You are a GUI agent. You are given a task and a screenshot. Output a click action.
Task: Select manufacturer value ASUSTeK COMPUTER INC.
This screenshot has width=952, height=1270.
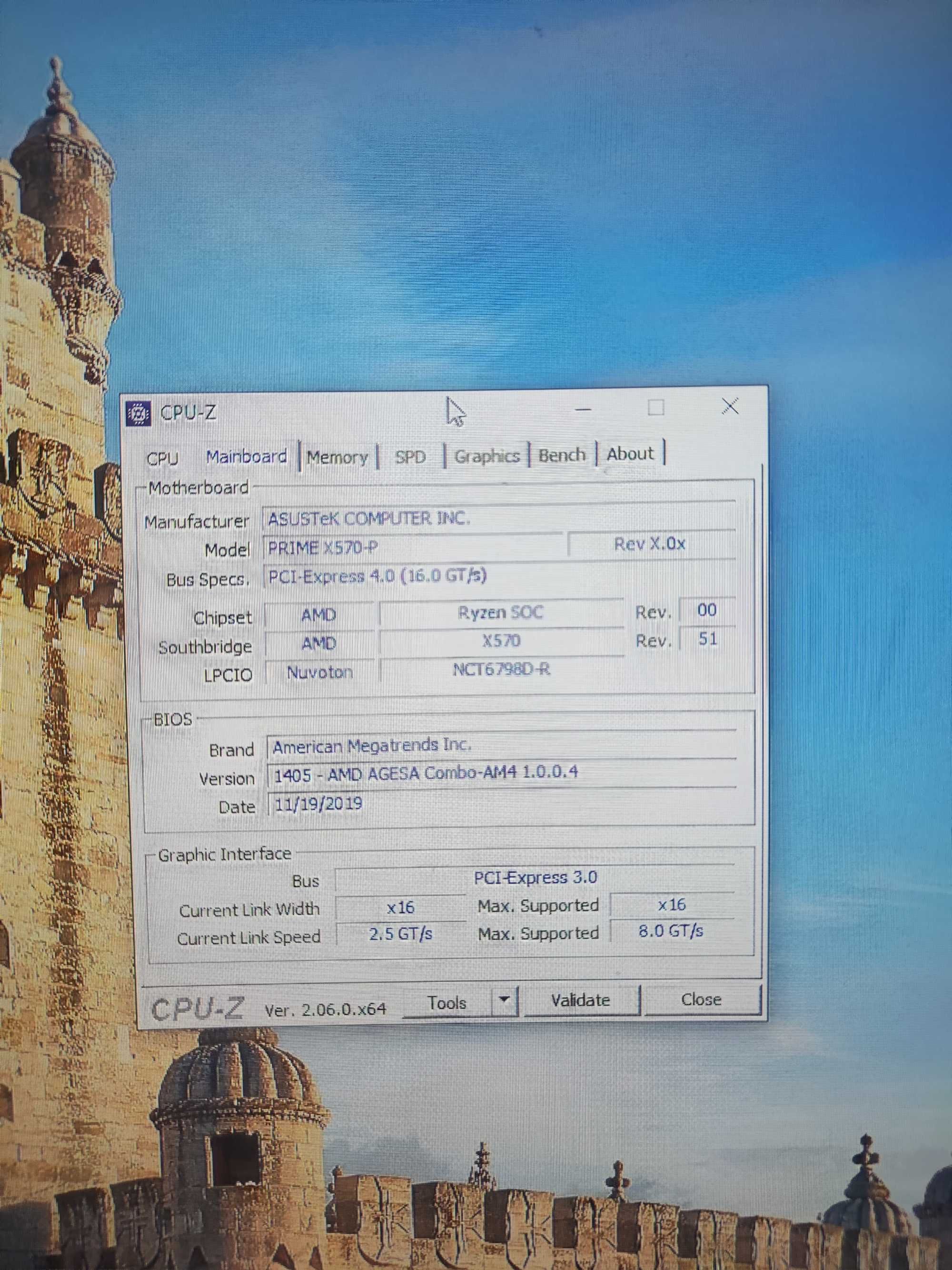[x=499, y=519]
